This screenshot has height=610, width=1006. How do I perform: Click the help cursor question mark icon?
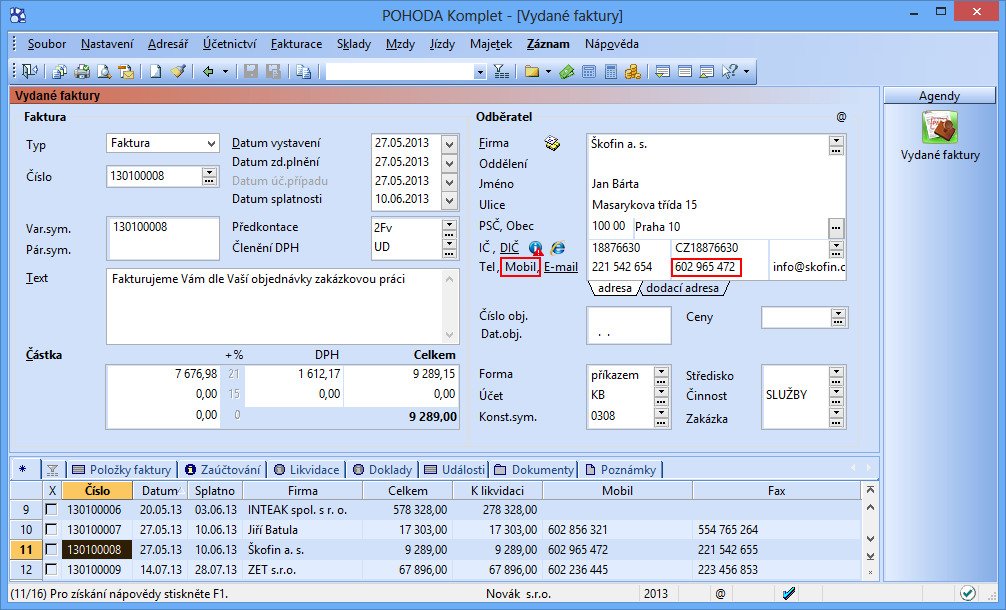pyautogui.click(x=729, y=71)
